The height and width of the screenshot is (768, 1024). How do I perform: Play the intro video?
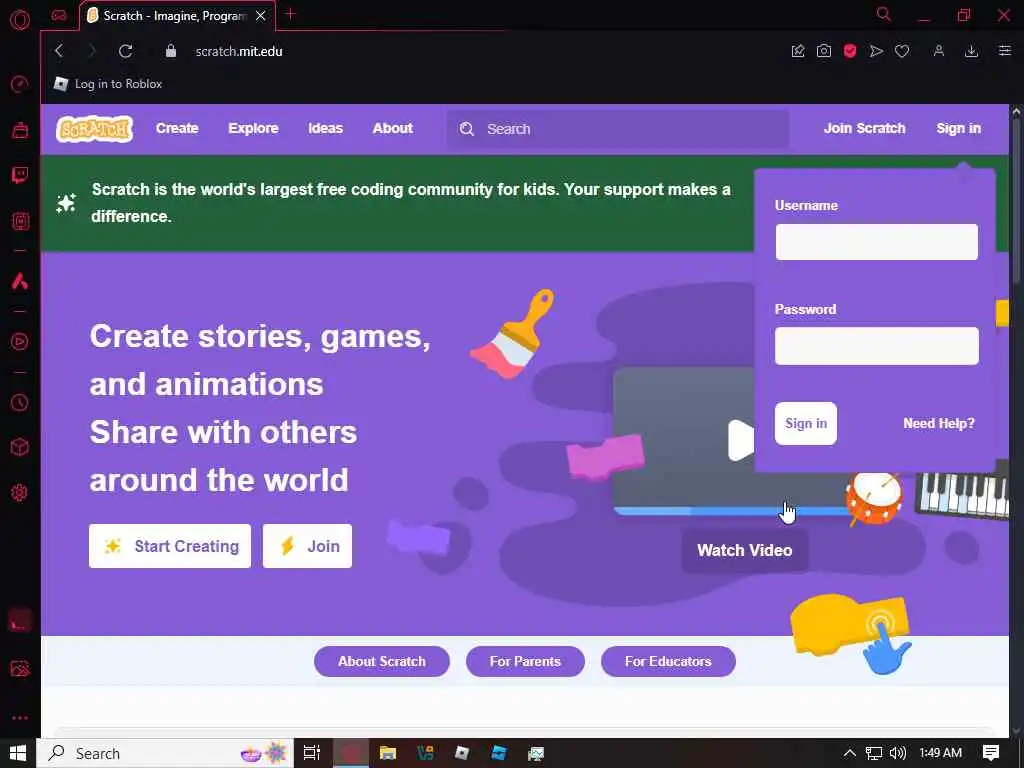click(x=741, y=440)
